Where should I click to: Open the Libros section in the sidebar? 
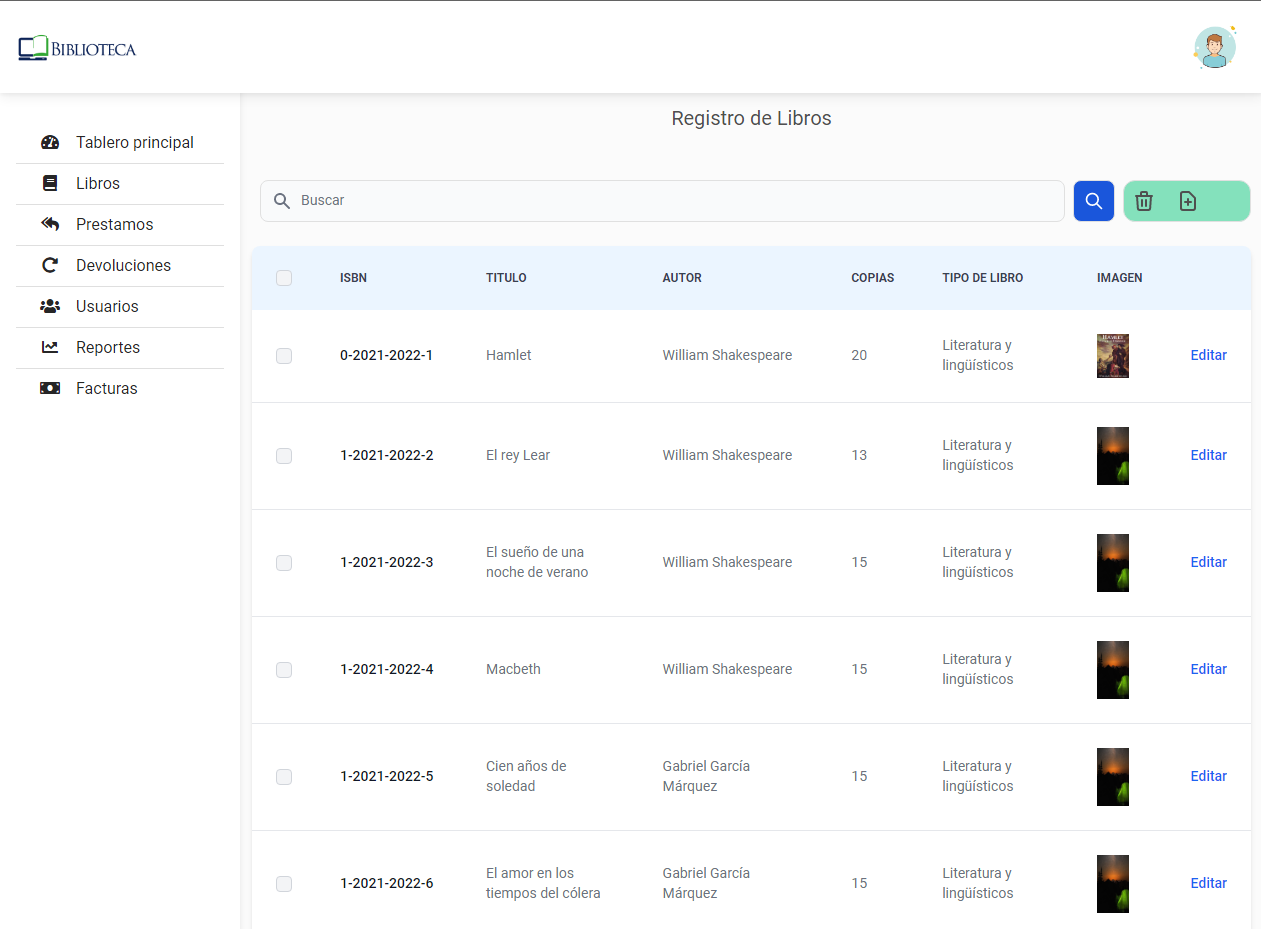coord(97,183)
